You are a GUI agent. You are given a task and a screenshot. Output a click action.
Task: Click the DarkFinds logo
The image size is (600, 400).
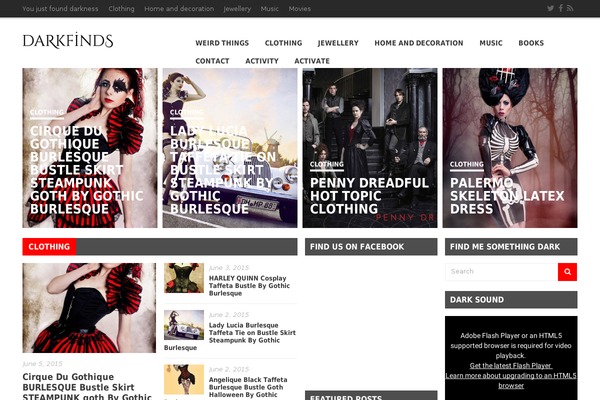(68, 41)
